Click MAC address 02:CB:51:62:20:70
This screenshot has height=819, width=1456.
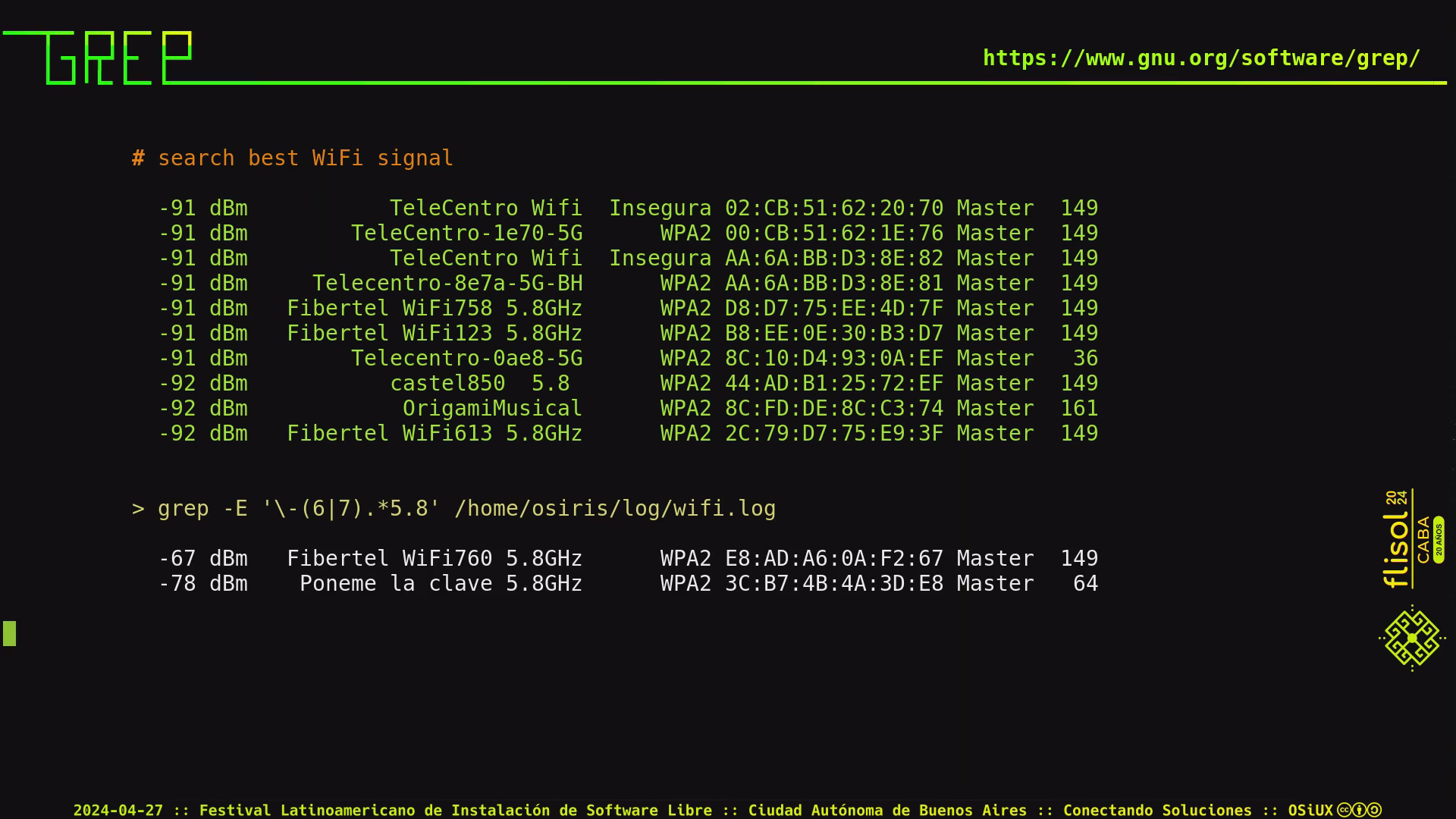[x=834, y=208]
